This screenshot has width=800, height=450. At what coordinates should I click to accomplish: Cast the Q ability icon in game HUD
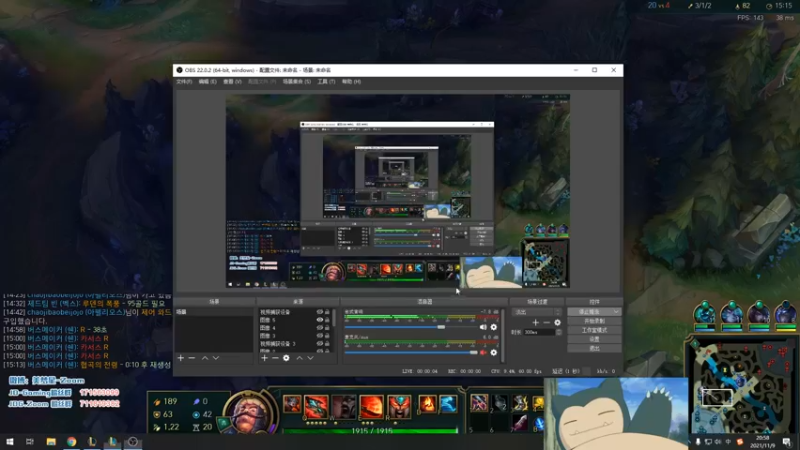[x=316, y=407]
